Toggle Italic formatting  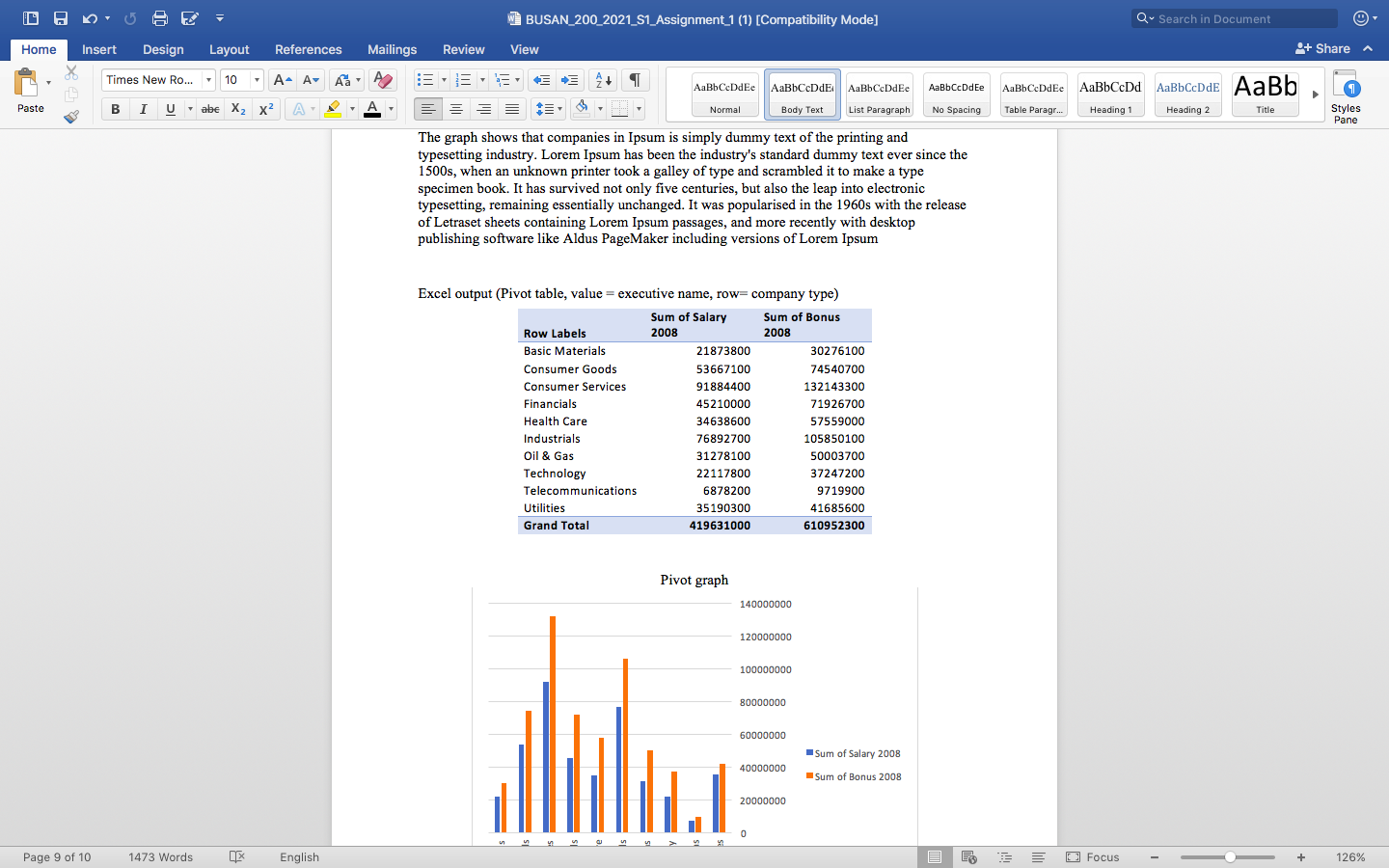[143, 109]
